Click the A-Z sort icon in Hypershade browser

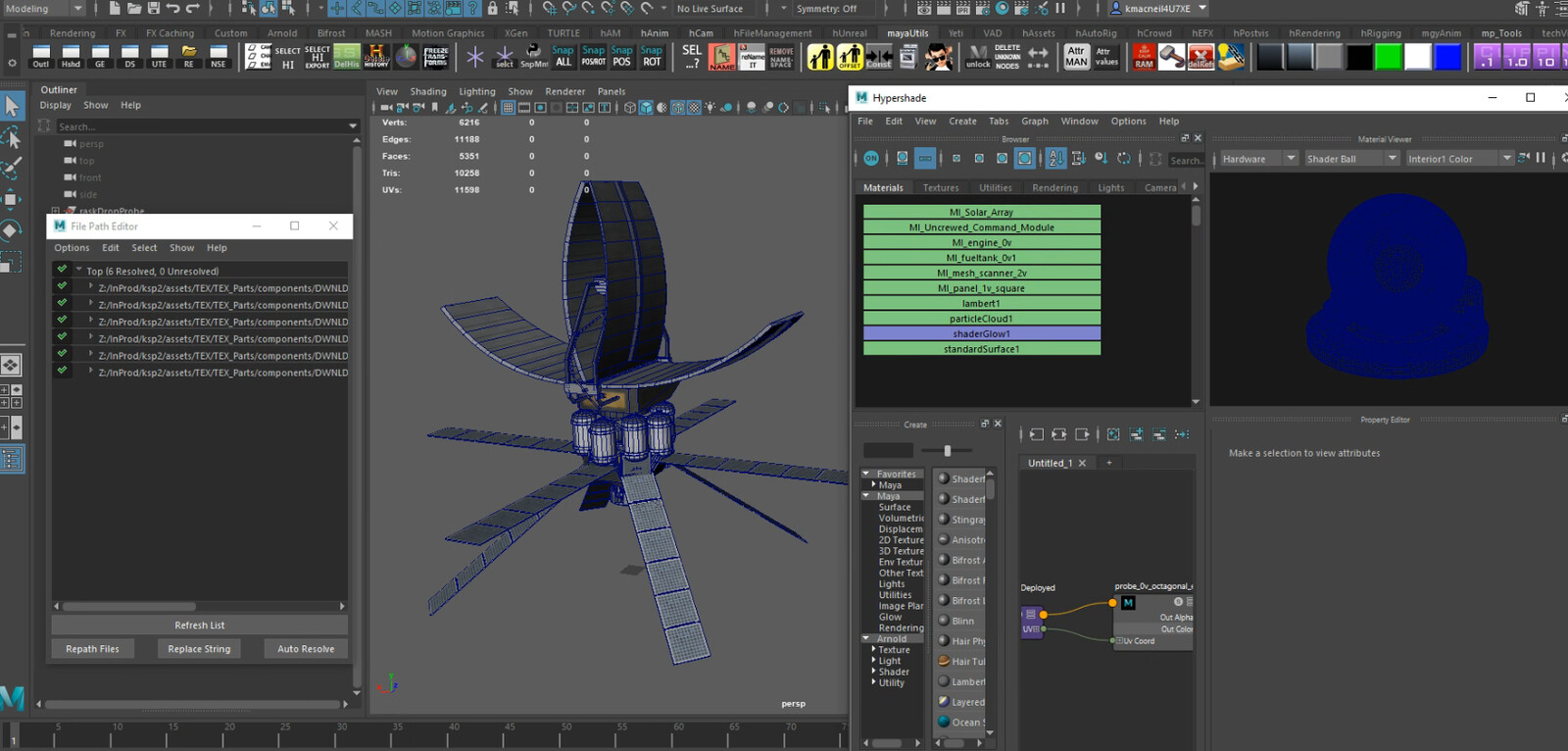click(x=1055, y=159)
